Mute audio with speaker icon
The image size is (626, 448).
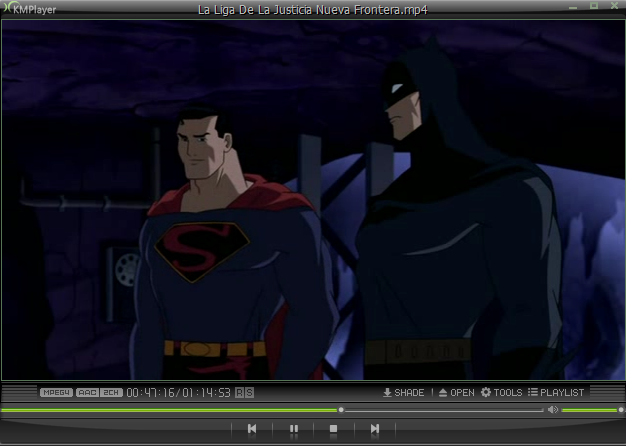pyautogui.click(x=553, y=410)
